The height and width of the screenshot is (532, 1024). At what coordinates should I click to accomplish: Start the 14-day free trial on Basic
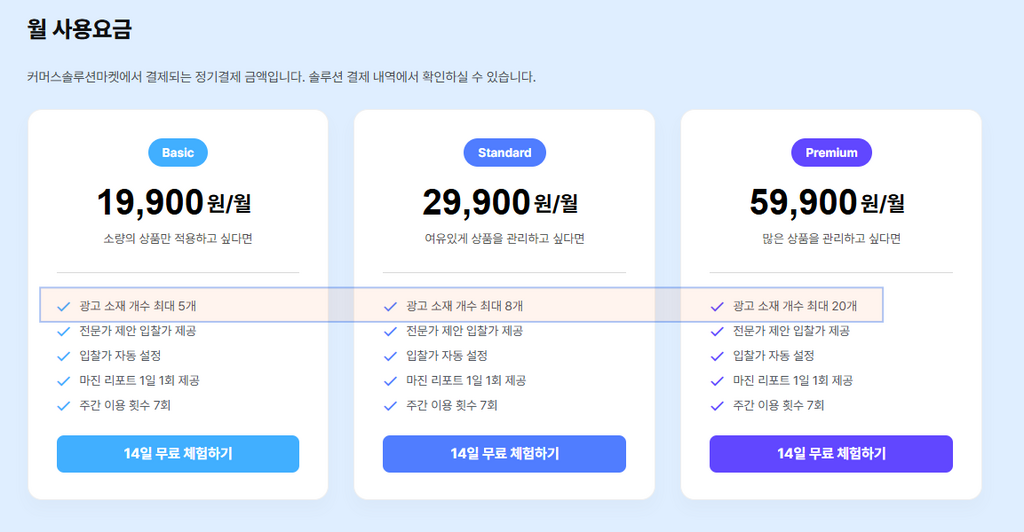click(x=178, y=454)
